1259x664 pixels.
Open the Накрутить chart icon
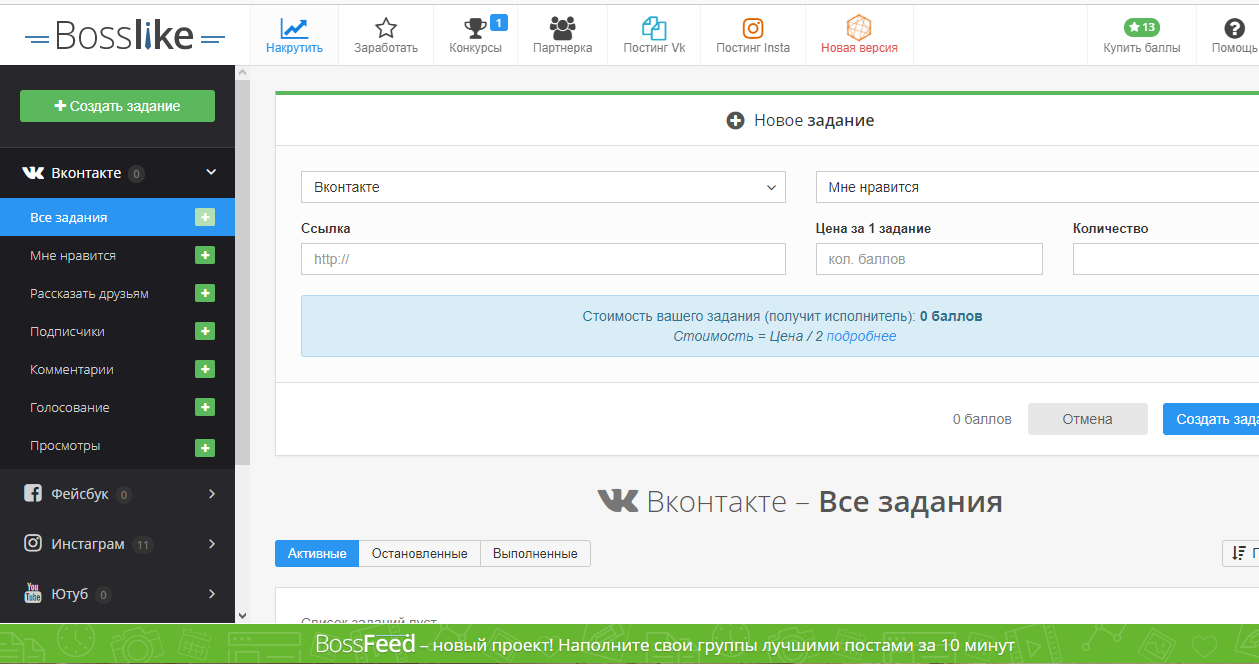point(294,28)
